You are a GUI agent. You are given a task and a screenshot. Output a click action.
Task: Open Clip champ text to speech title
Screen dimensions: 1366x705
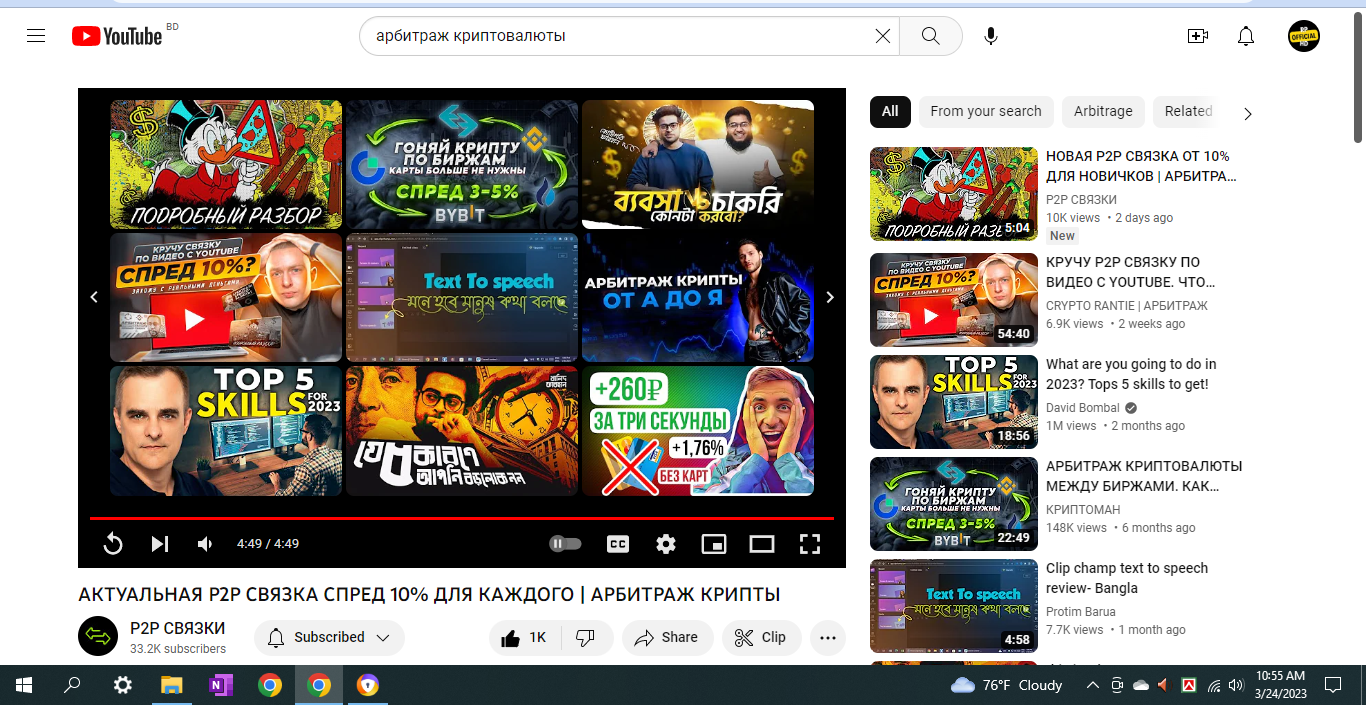coord(1127,578)
